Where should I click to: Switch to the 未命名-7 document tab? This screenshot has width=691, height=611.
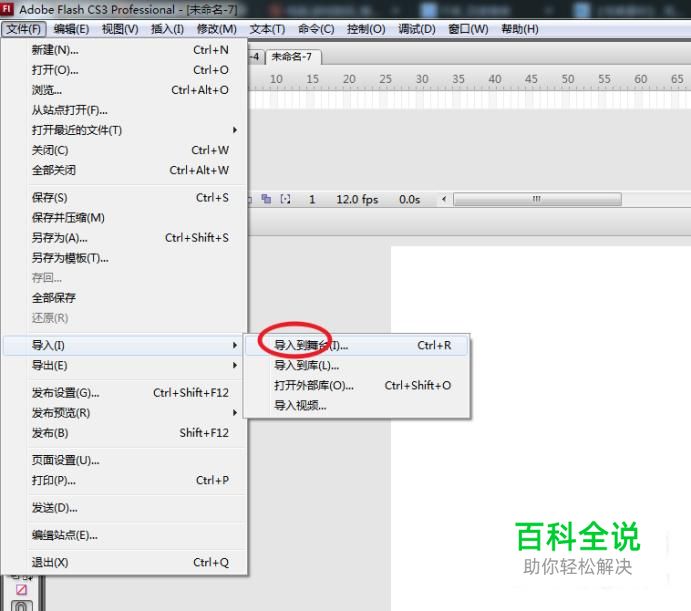(293, 57)
